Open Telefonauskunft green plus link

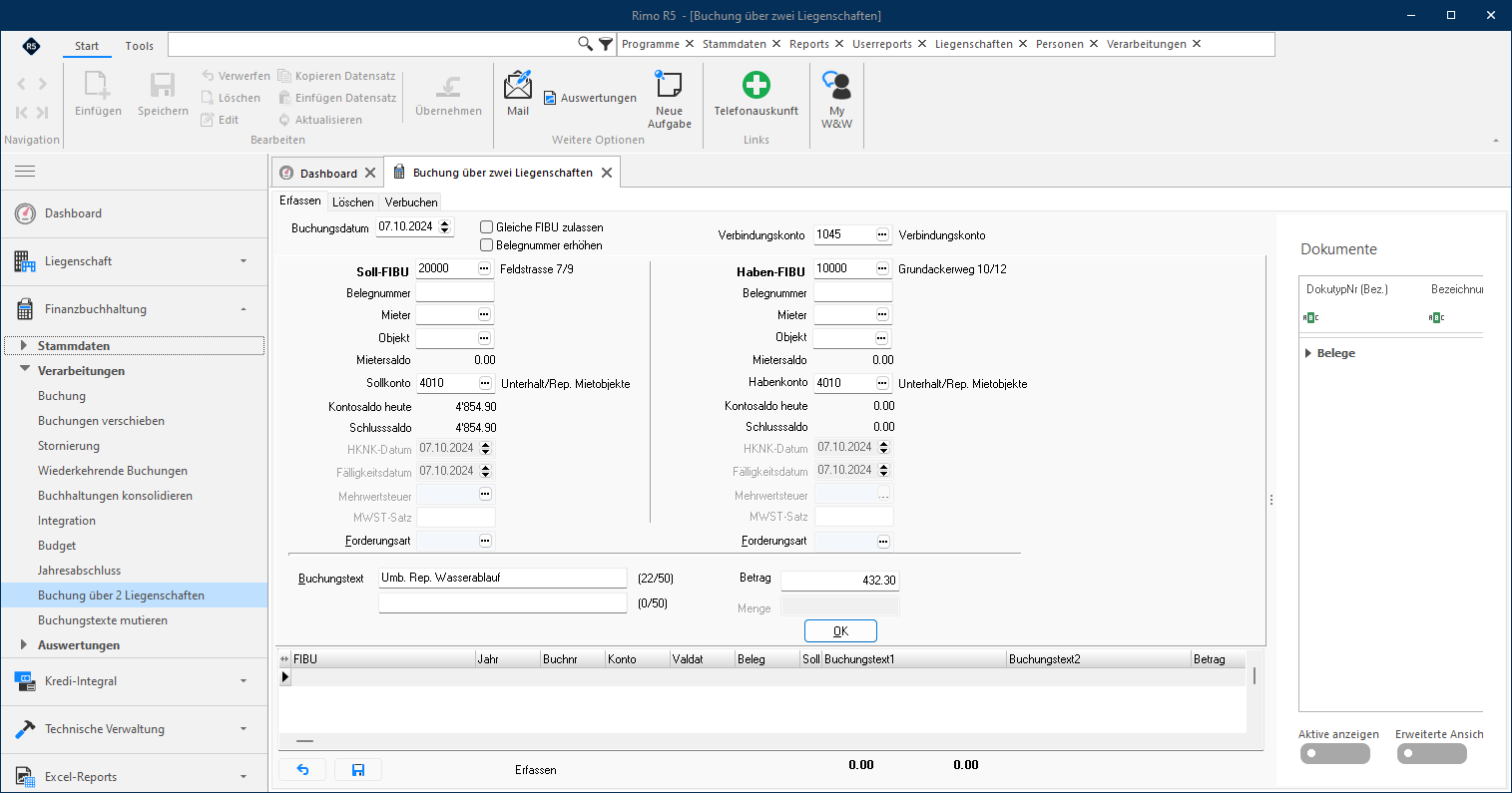[x=756, y=93]
